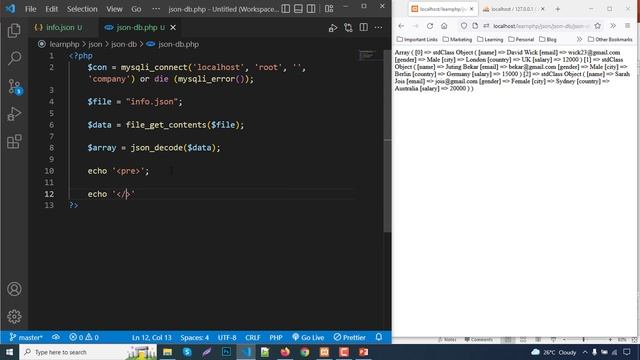The image size is (640, 360).
Task: Go to the browser home page
Action: pos(444,26)
